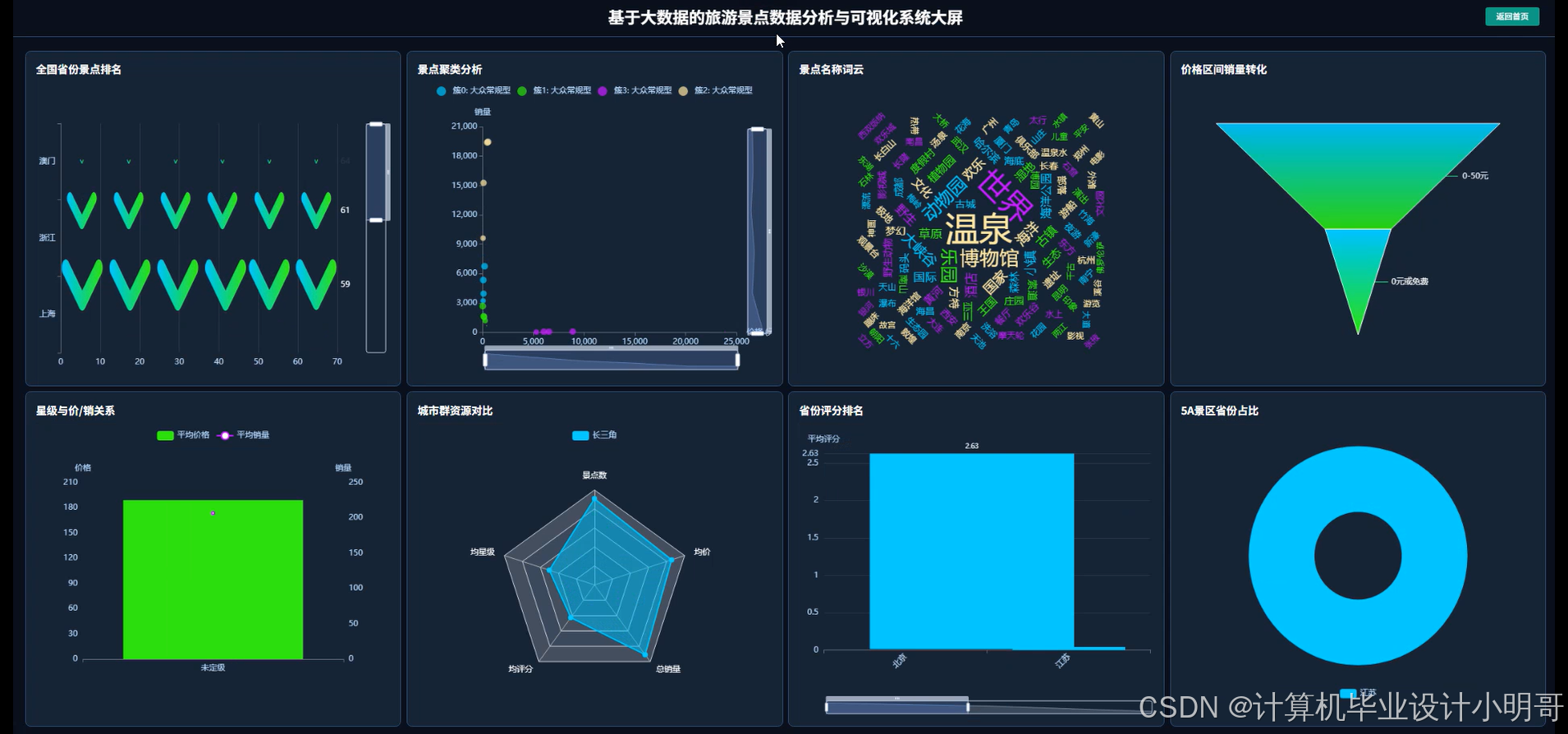
Task: Toggle the 簇1 legend item in cluster chart
Action: point(554,90)
